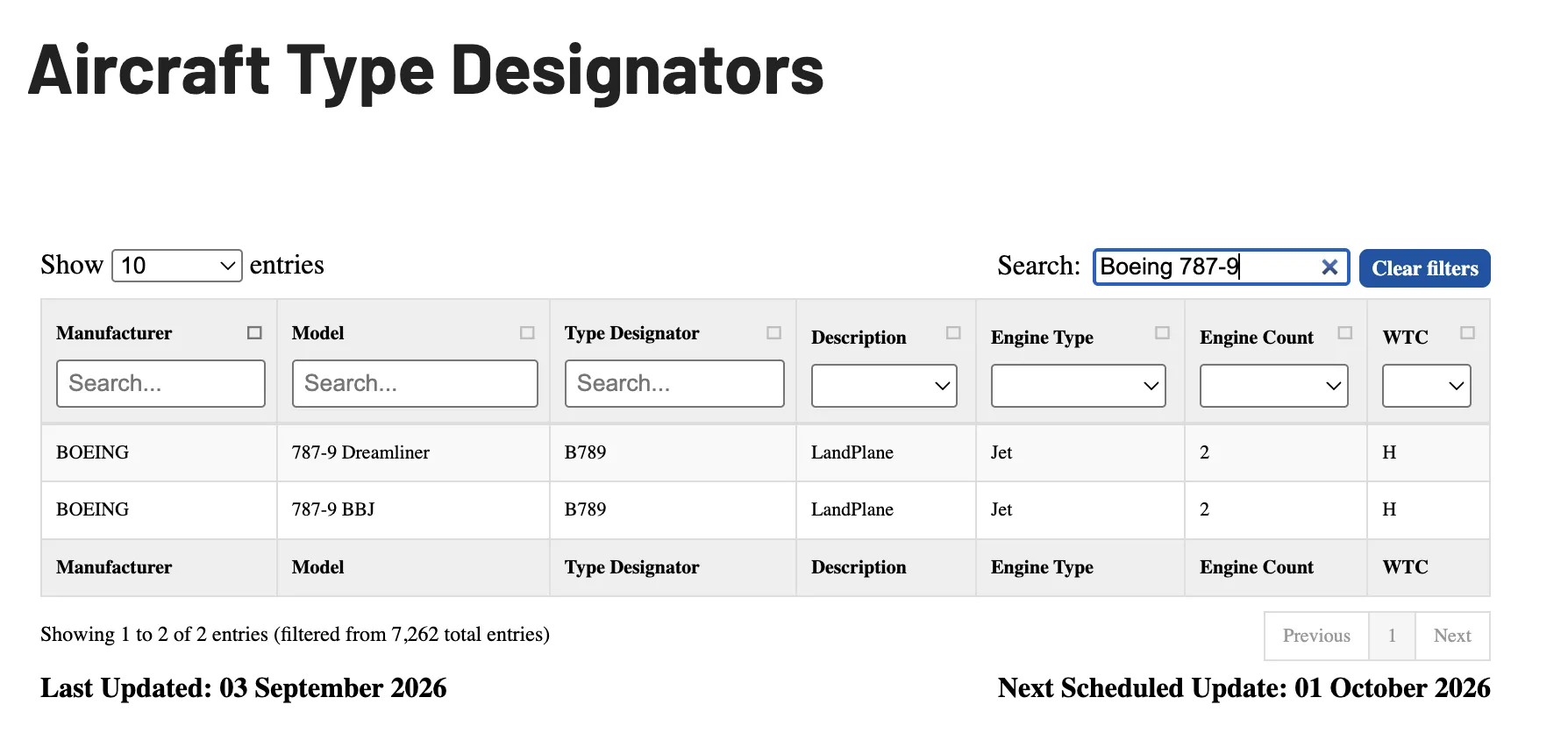Focus the Manufacturer search field
Viewport: 1568px width, 733px height.
click(x=160, y=383)
